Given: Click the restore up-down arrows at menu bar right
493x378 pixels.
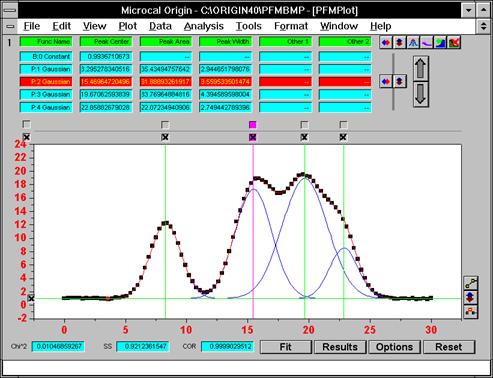Looking at the screenshot, I should point(483,26).
